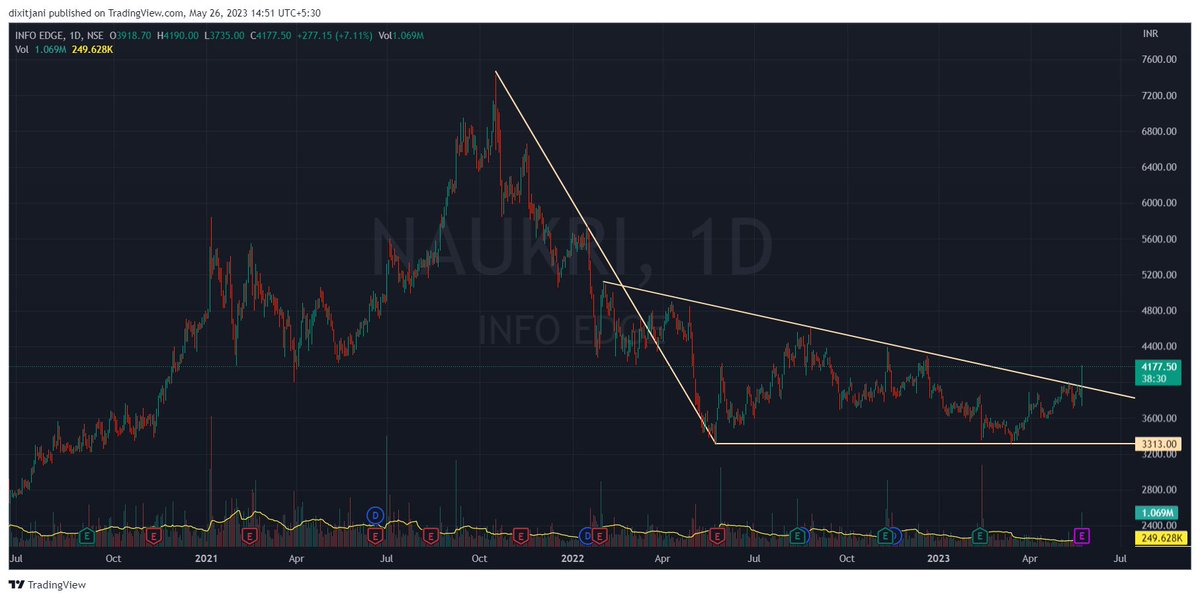This screenshot has height=599, width=1200.
Task: Click the raised blue D dividend marker
Action: tap(375, 515)
